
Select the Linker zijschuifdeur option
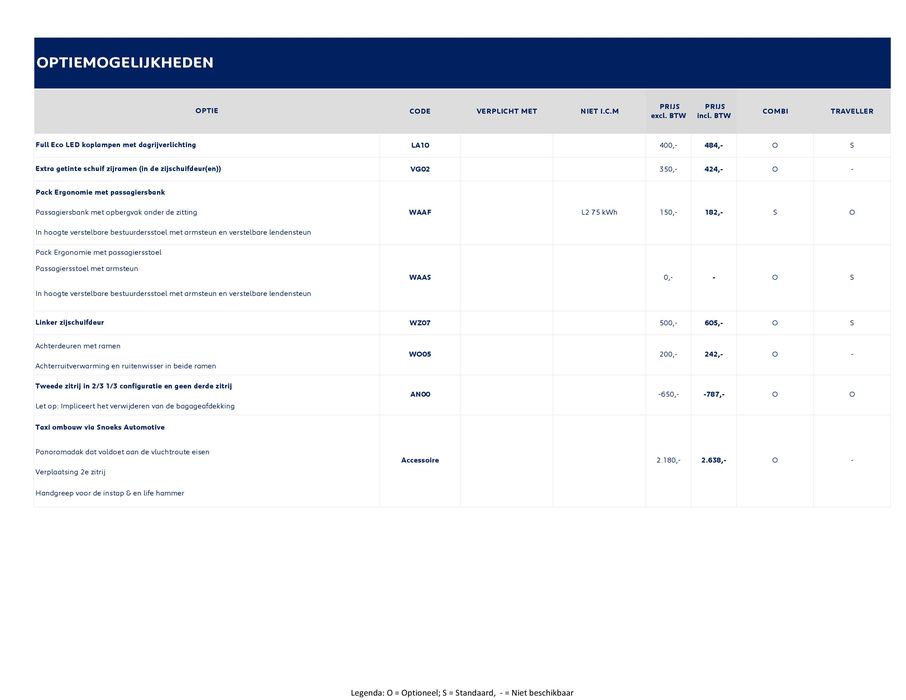tap(70, 323)
